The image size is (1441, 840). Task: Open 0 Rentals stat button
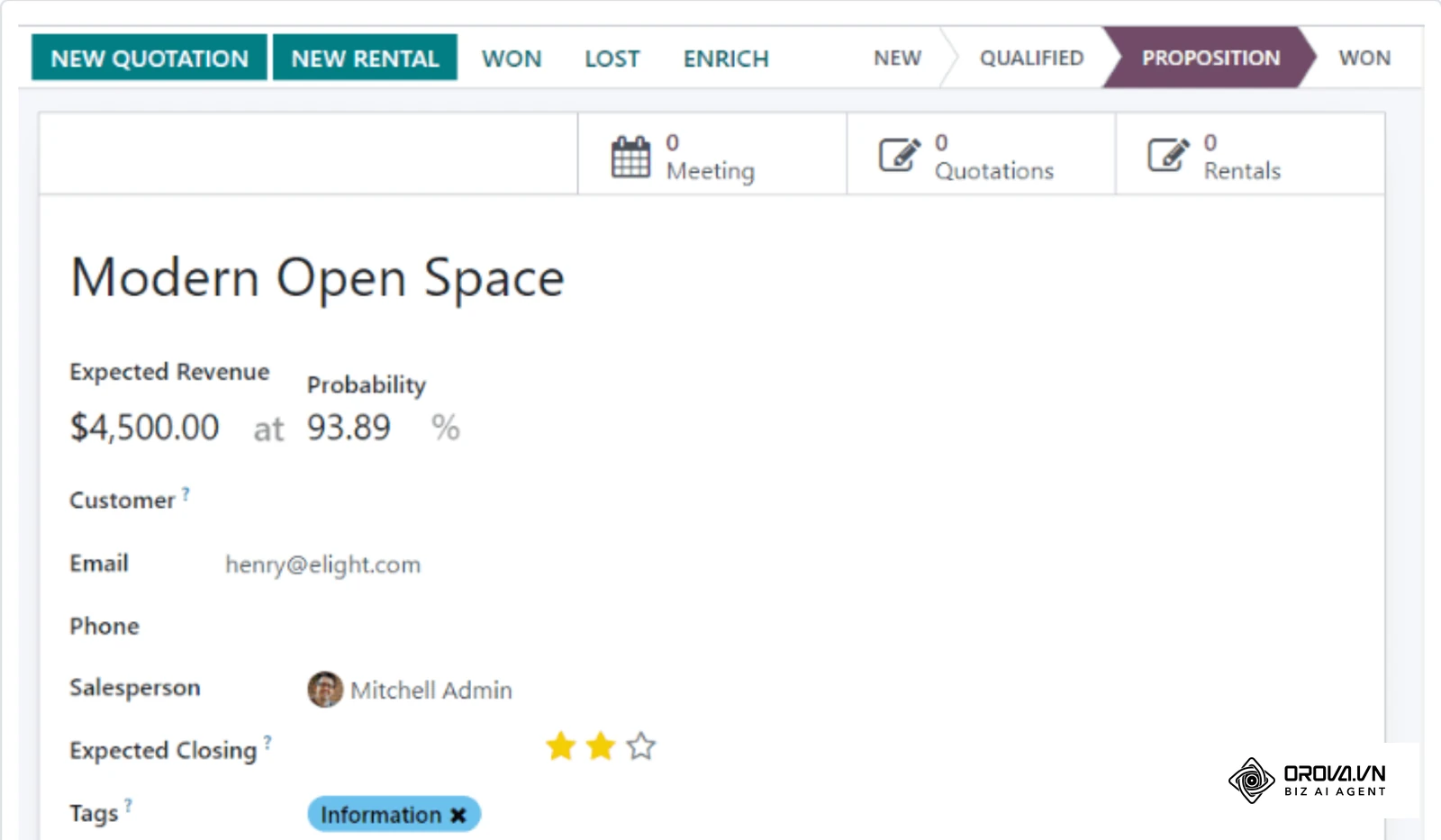pos(1250,154)
